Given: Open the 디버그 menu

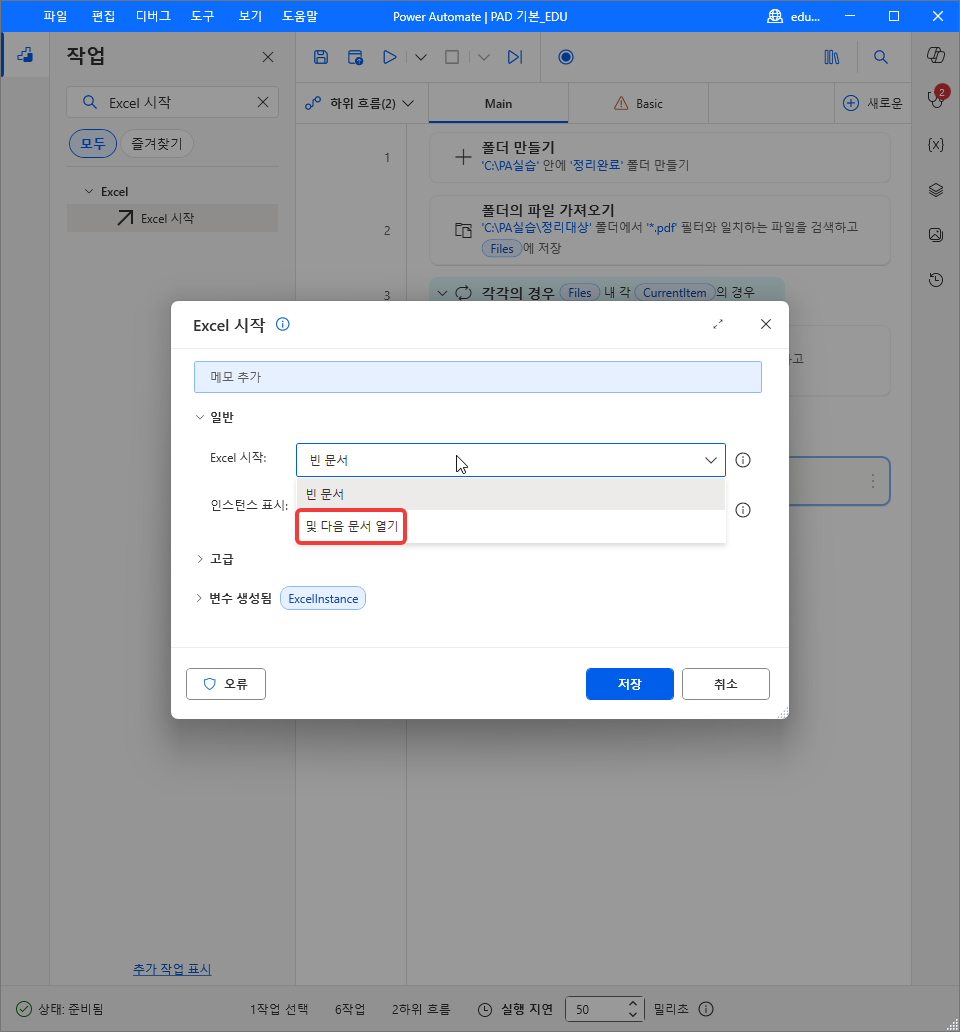Looking at the screenshot, I should coord(153,16).
